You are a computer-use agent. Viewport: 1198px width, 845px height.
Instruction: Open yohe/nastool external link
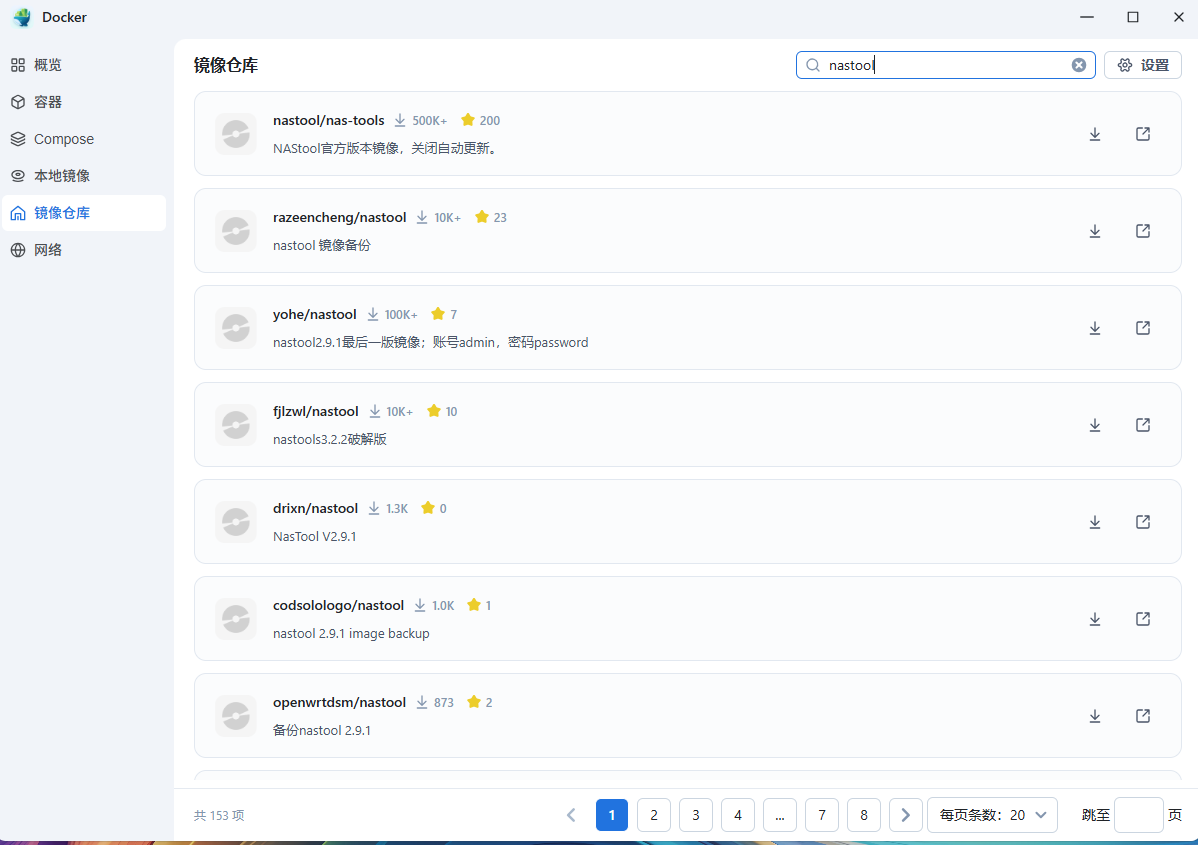pyautogui.click(x=1143, y=329)
